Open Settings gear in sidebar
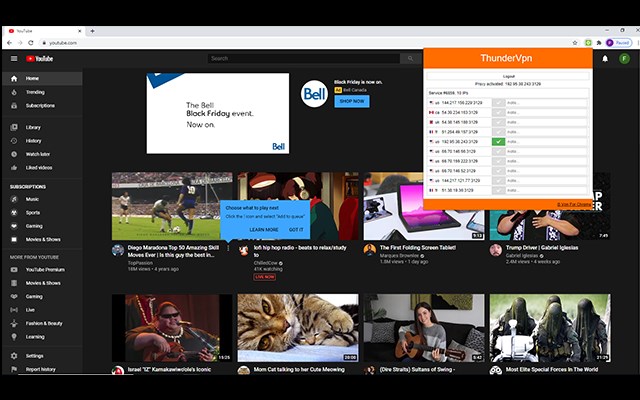This screenshot has width=640, height=400. [x=42, y=356]
